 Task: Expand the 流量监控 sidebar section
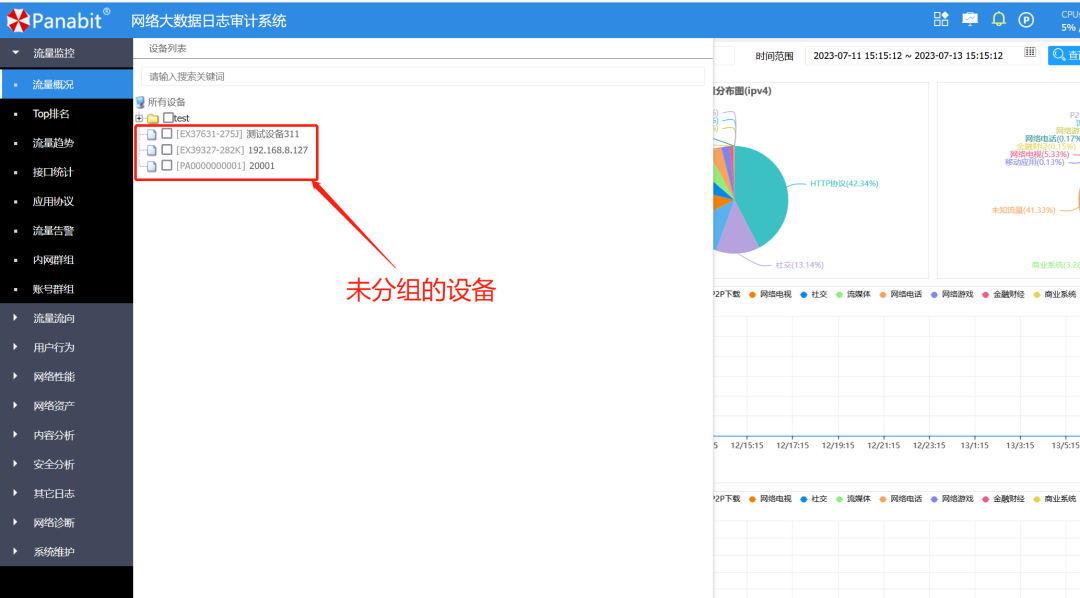tap(55, 53)
